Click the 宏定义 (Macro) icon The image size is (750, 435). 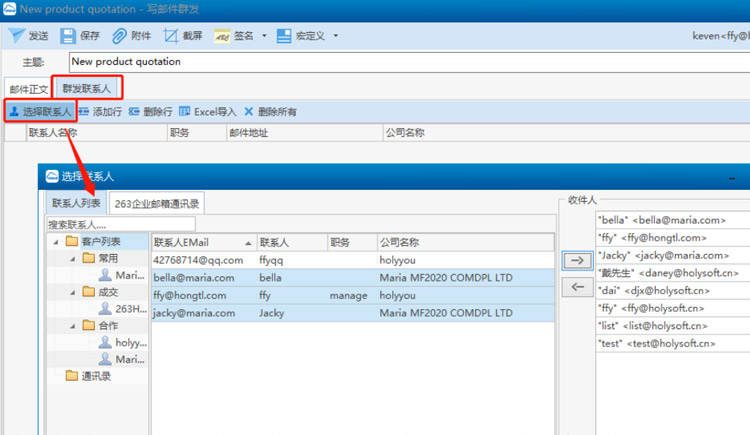[283, 36]
